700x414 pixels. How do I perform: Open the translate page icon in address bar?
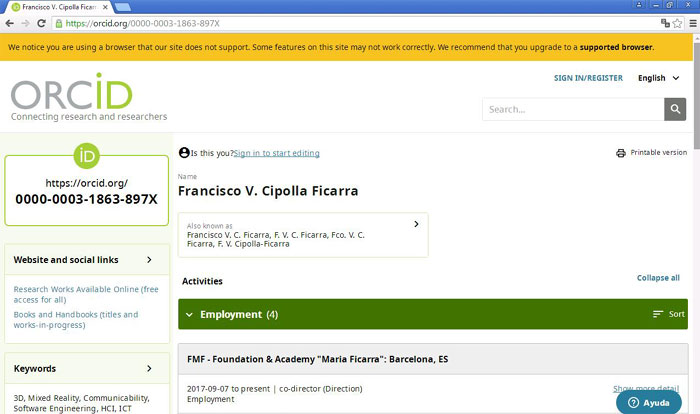pyautogui.click(x=665, y=23)
